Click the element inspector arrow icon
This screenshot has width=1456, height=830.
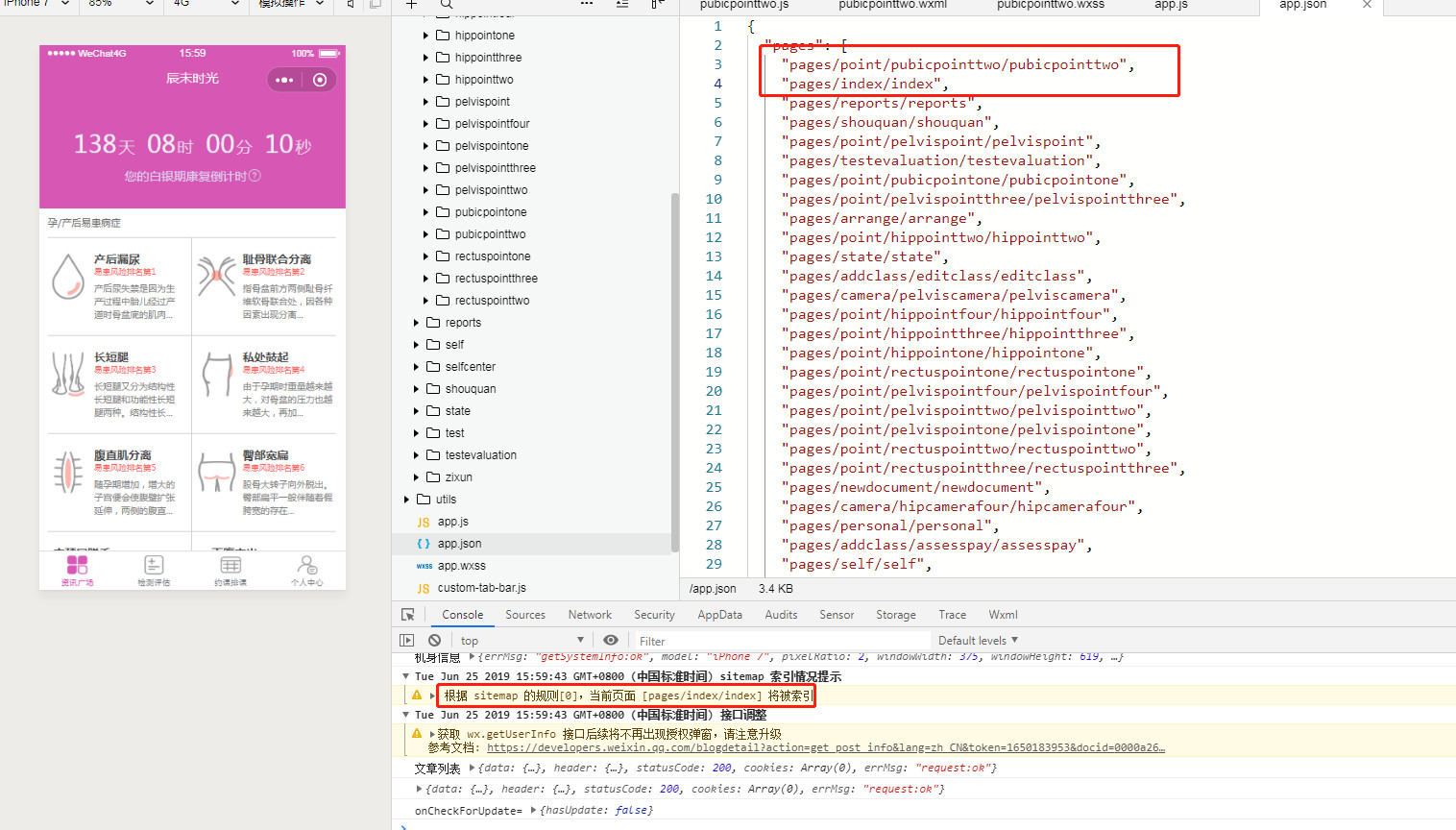coord(408,615)
